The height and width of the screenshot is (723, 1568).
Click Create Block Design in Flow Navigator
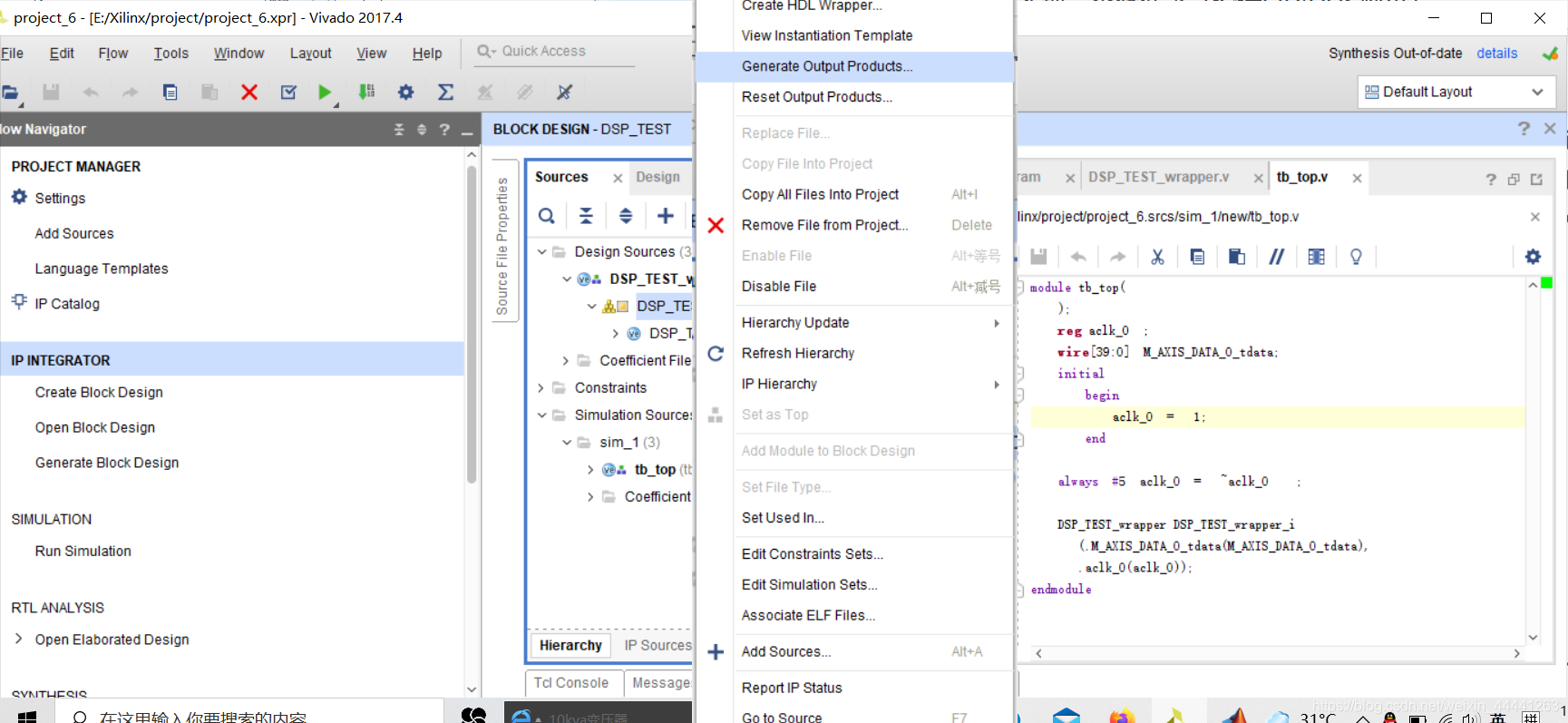[99, 392]
